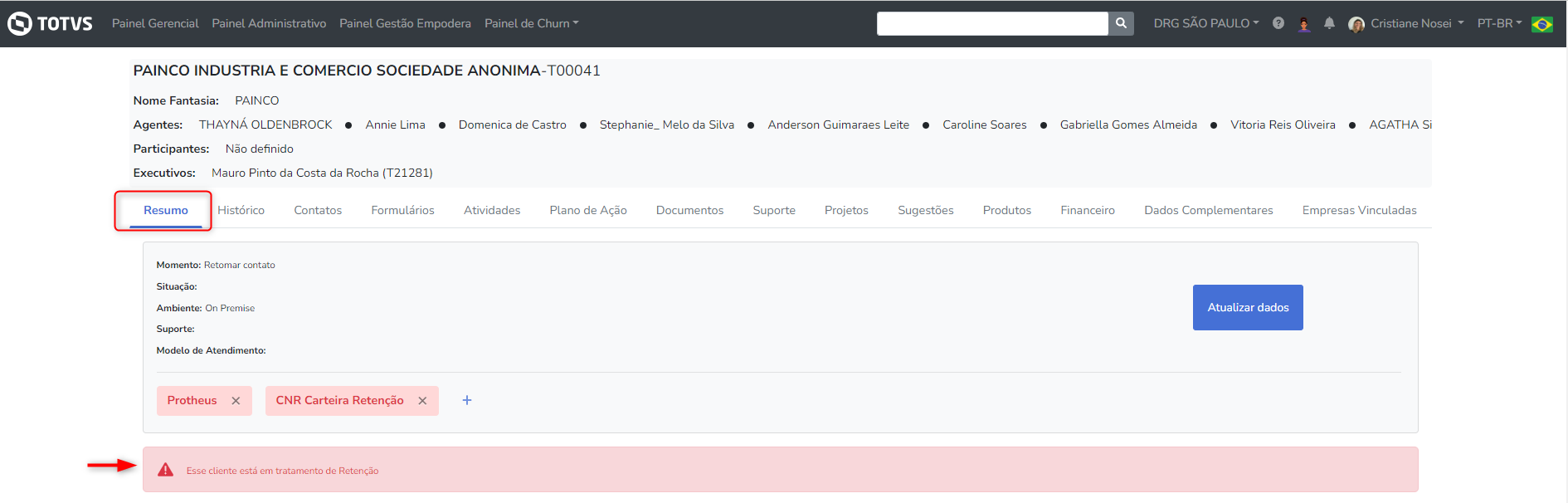
Task: Click the Protheus tag label
Action: [192, 400]
